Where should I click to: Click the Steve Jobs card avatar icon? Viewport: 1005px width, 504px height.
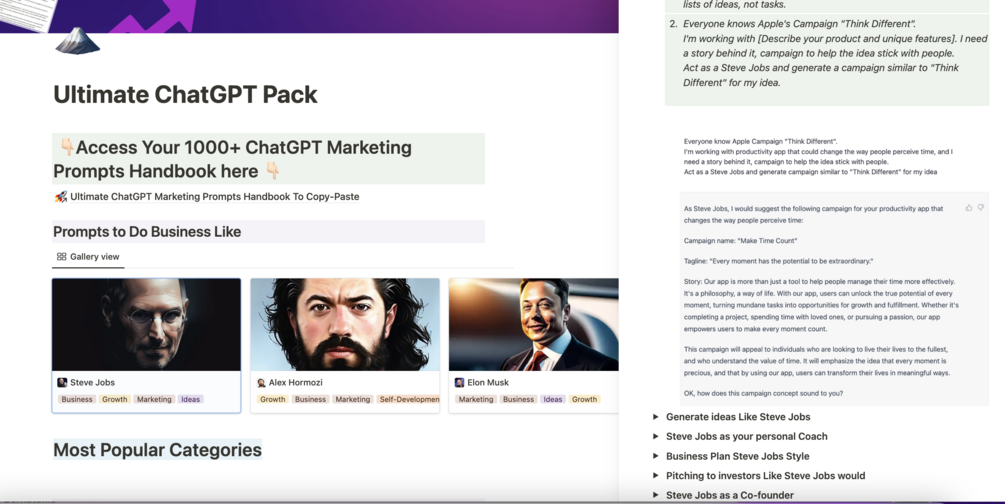[x=62, y=383]
